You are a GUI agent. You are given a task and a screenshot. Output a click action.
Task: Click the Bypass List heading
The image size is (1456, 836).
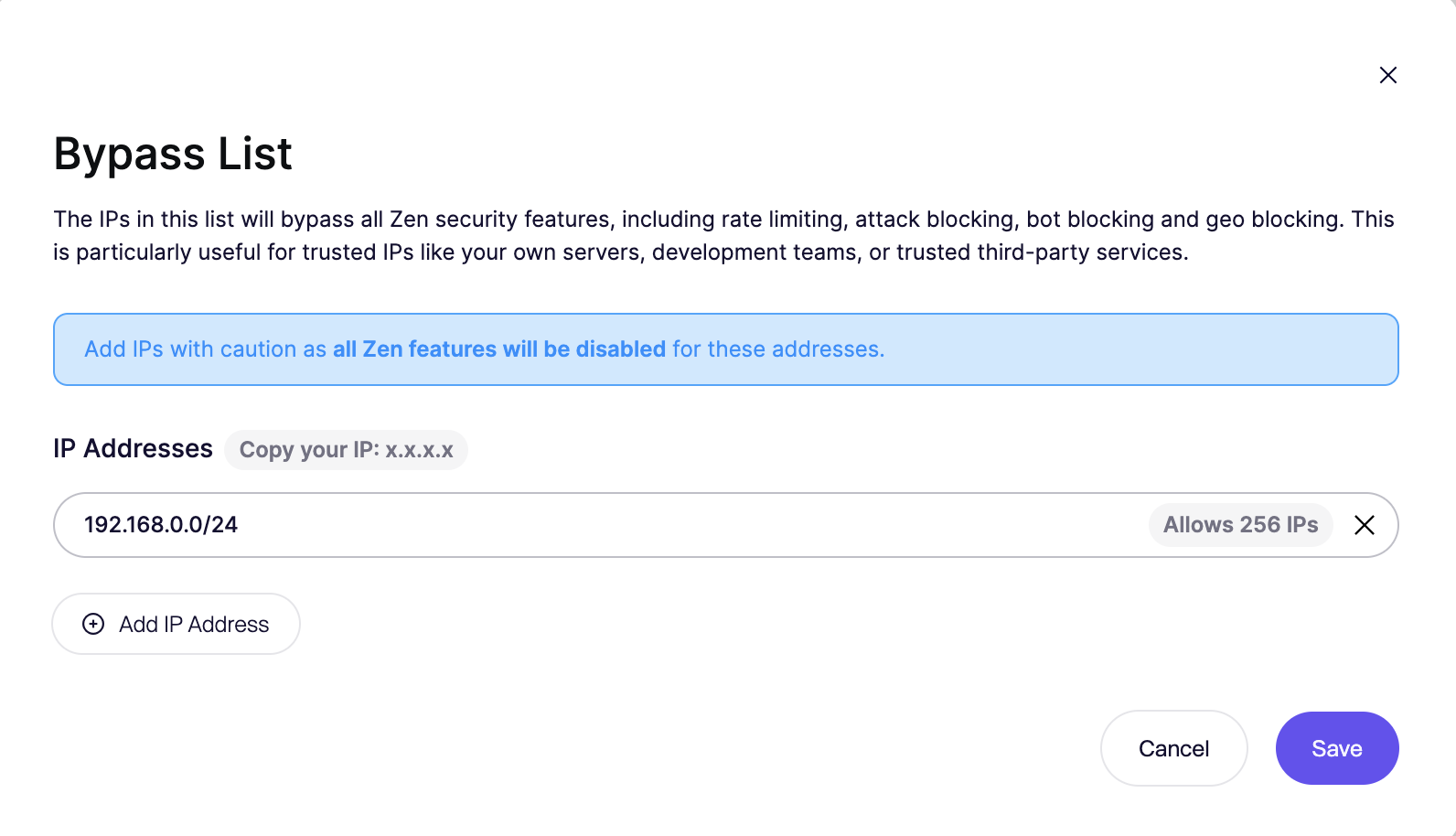point(173,154)
